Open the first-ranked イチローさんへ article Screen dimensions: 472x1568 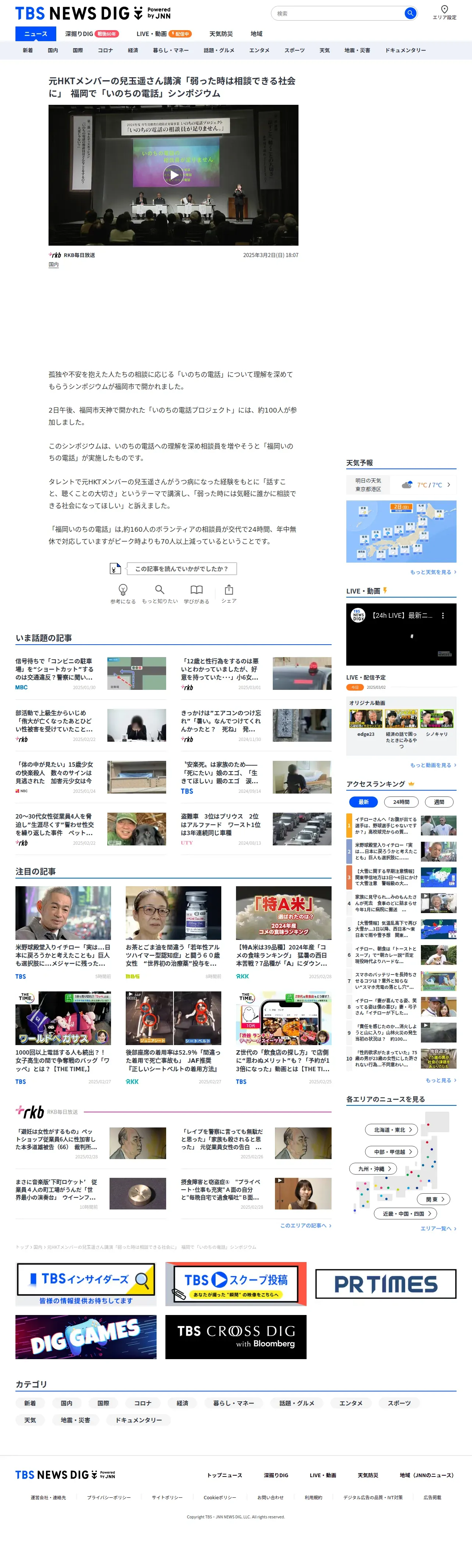tap(401, 826)
